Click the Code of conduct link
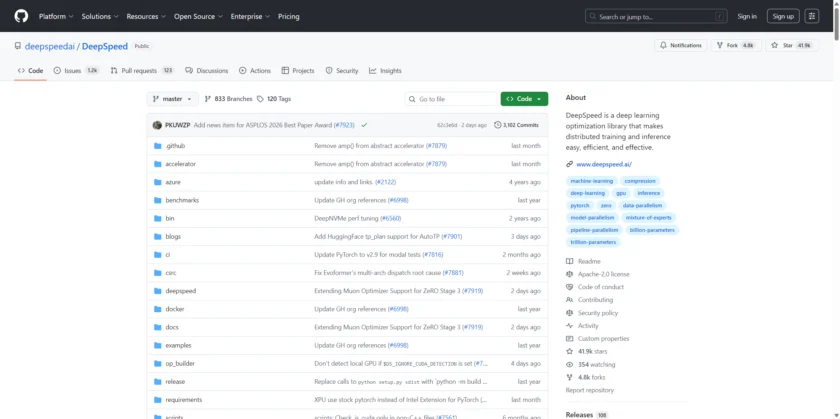Viewport: 840px width, 419px height. pyautogui.click(x=601, y=287)
